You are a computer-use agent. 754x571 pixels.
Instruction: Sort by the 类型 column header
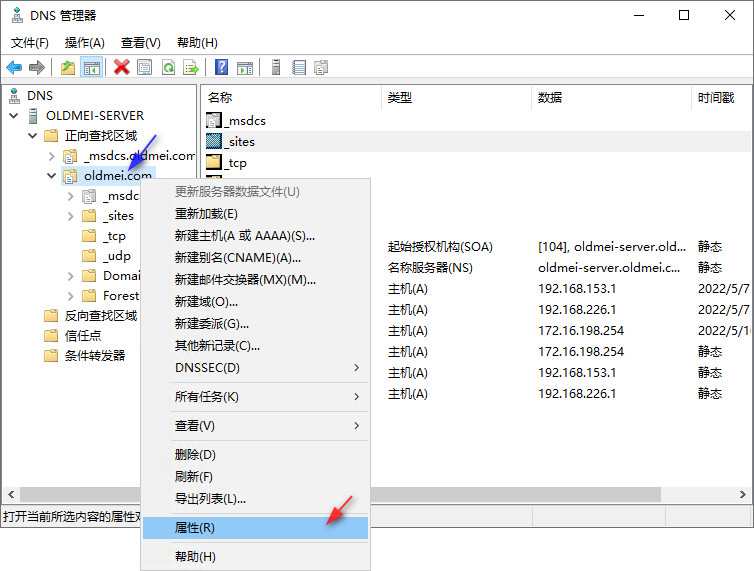coord(457,98)
